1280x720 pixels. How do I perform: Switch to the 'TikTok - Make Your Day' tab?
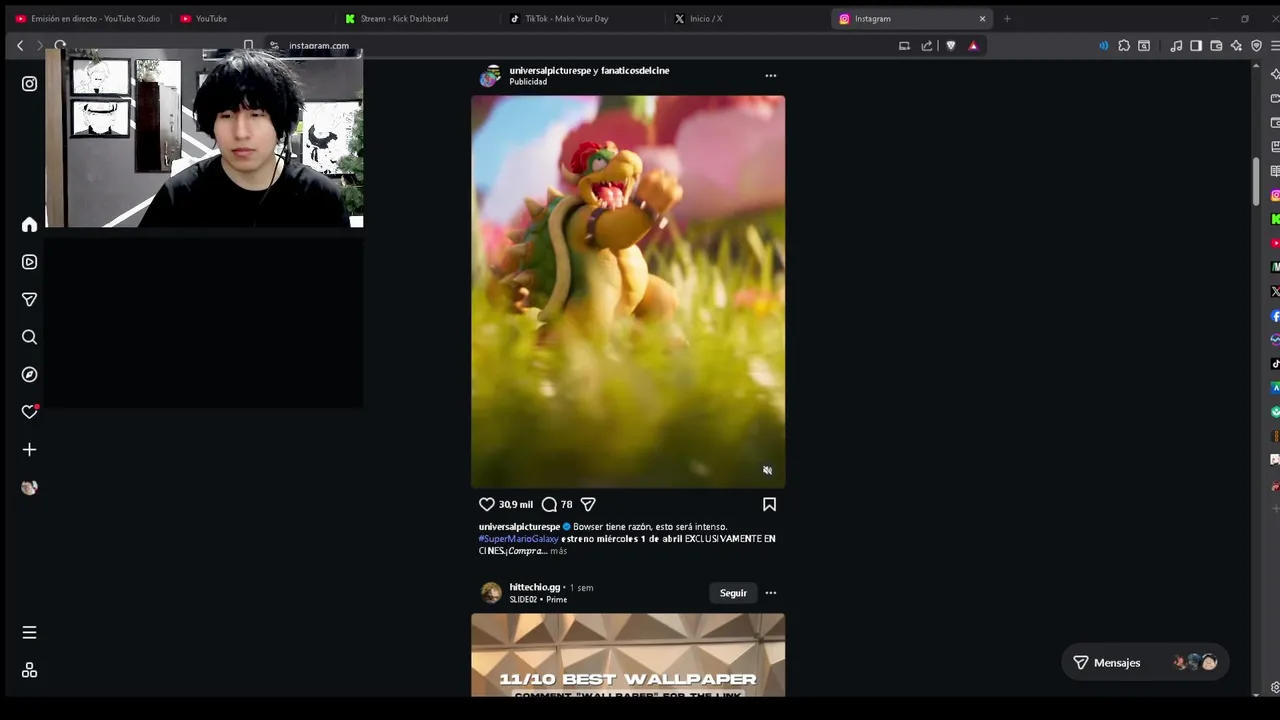point(580,18)
